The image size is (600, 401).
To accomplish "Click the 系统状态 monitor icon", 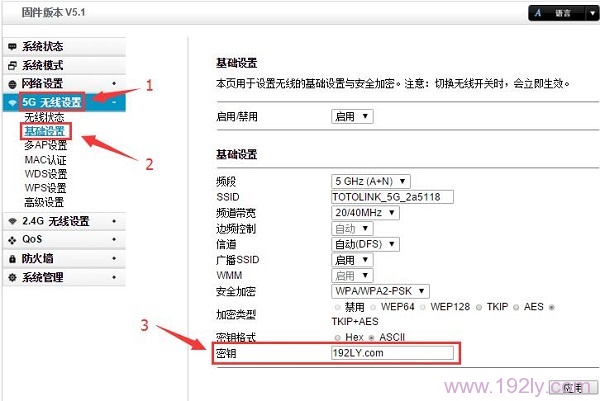I will (x=12, y=47).
